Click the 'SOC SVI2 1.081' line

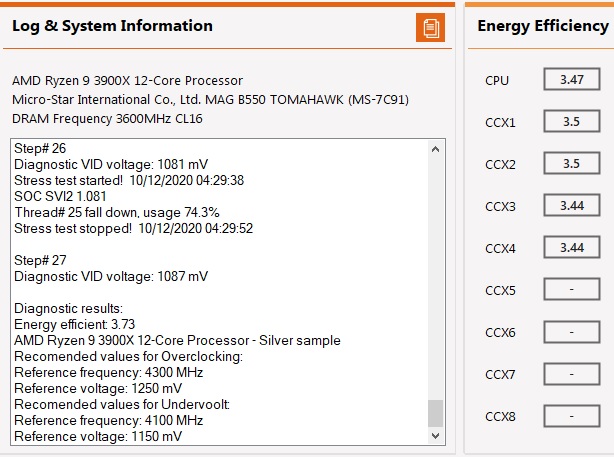pyautogui.click(x=60, y=196)
